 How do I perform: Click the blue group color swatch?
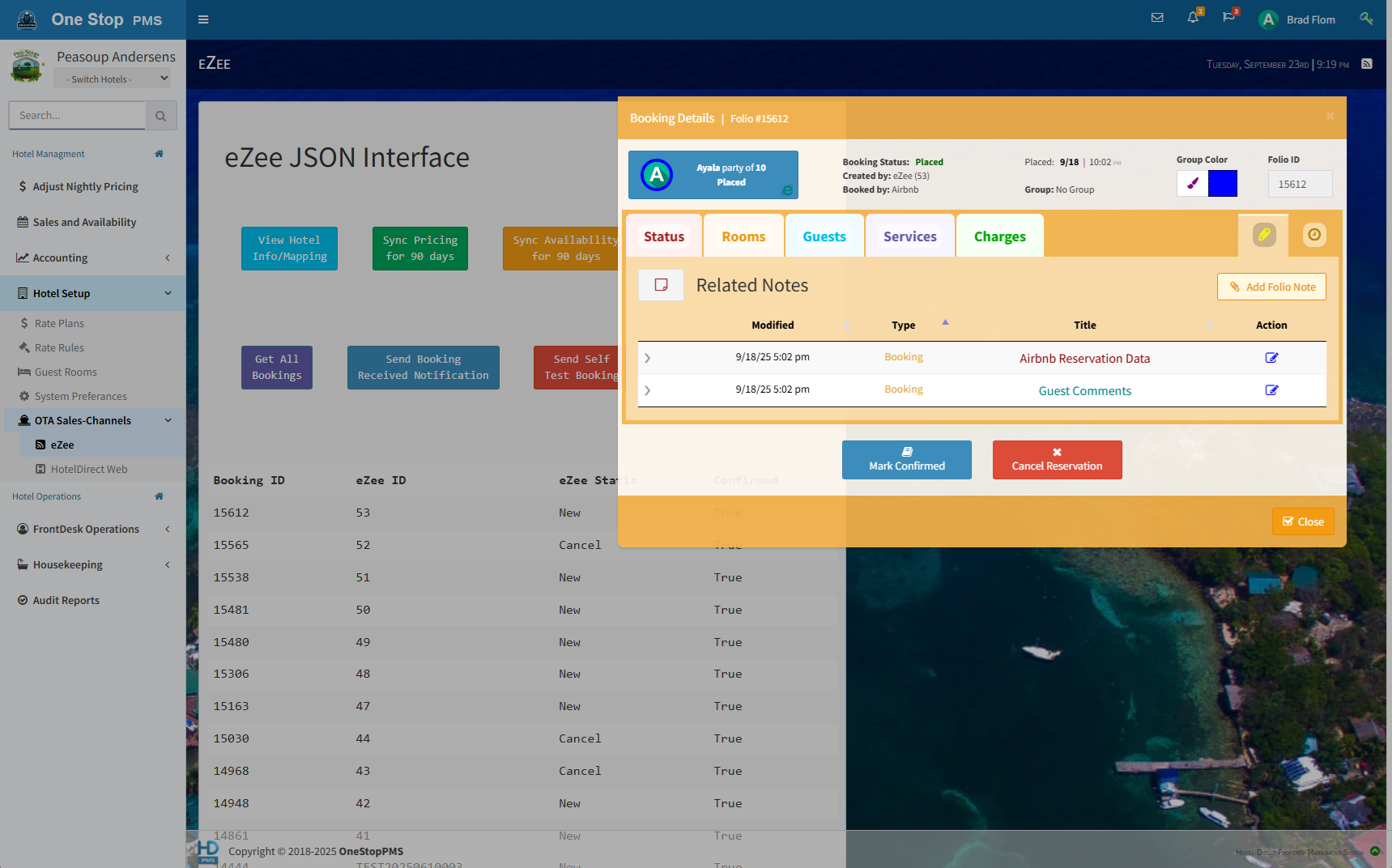[1222, 184]
